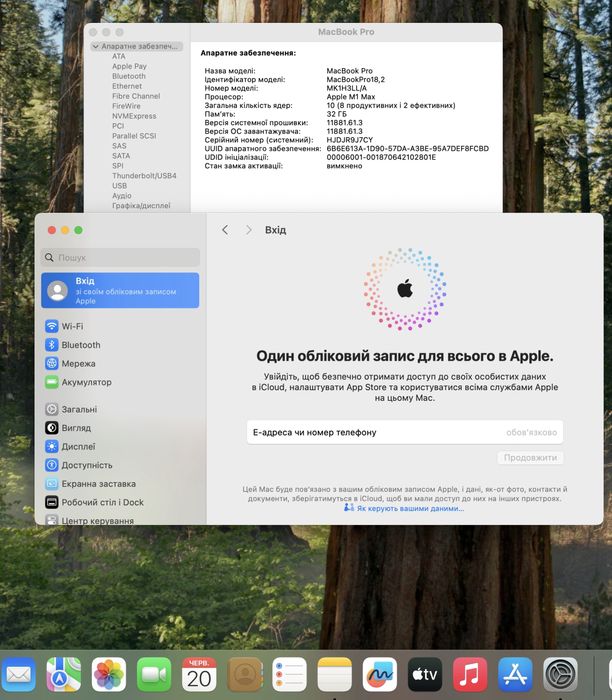Open Notes app in the Dock
Image resolution: width=612 pixels, height=700 pixels.
[x=334, y=674]
